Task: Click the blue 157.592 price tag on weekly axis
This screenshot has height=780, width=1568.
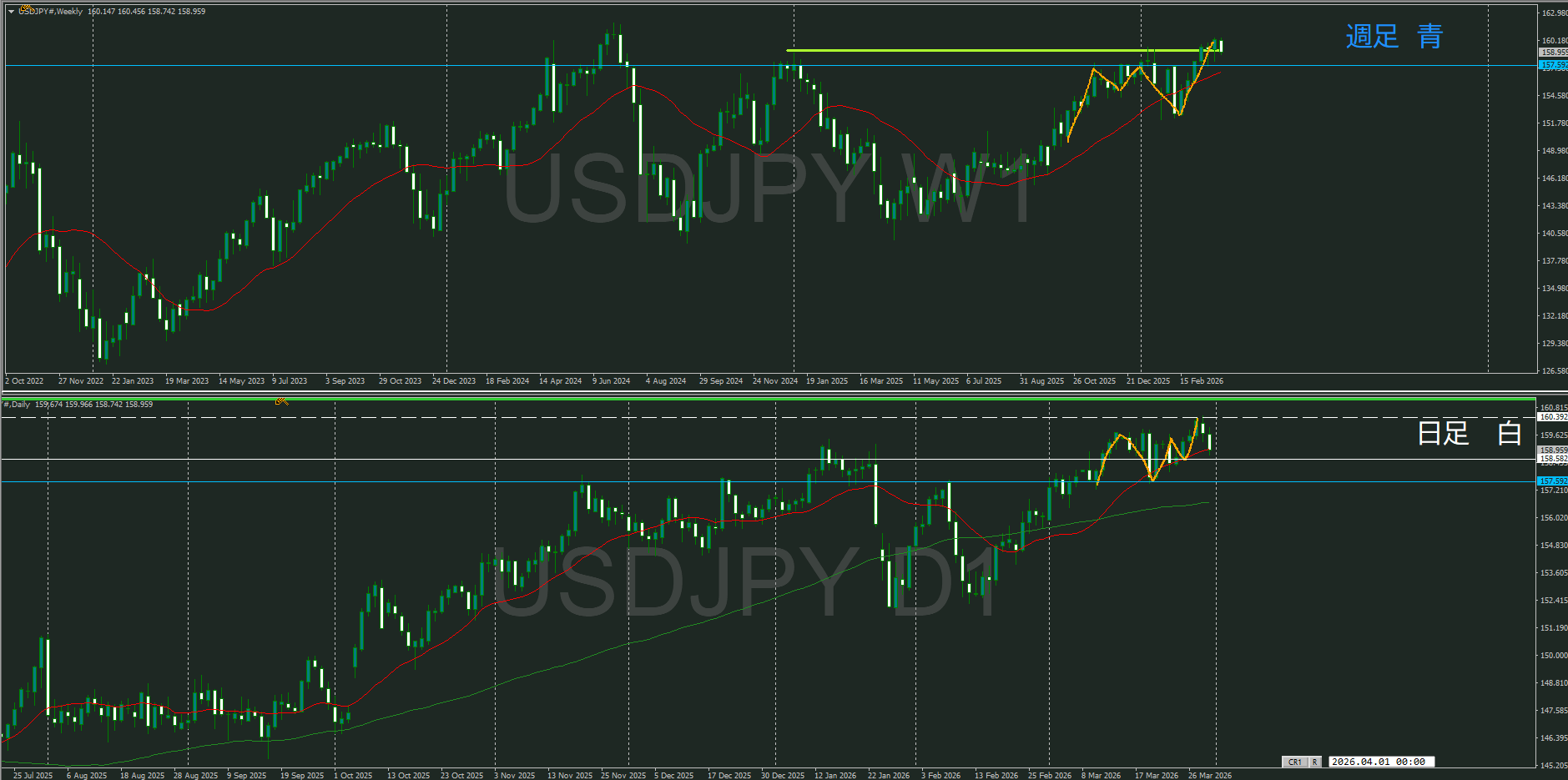Action: click(1552, 65)
